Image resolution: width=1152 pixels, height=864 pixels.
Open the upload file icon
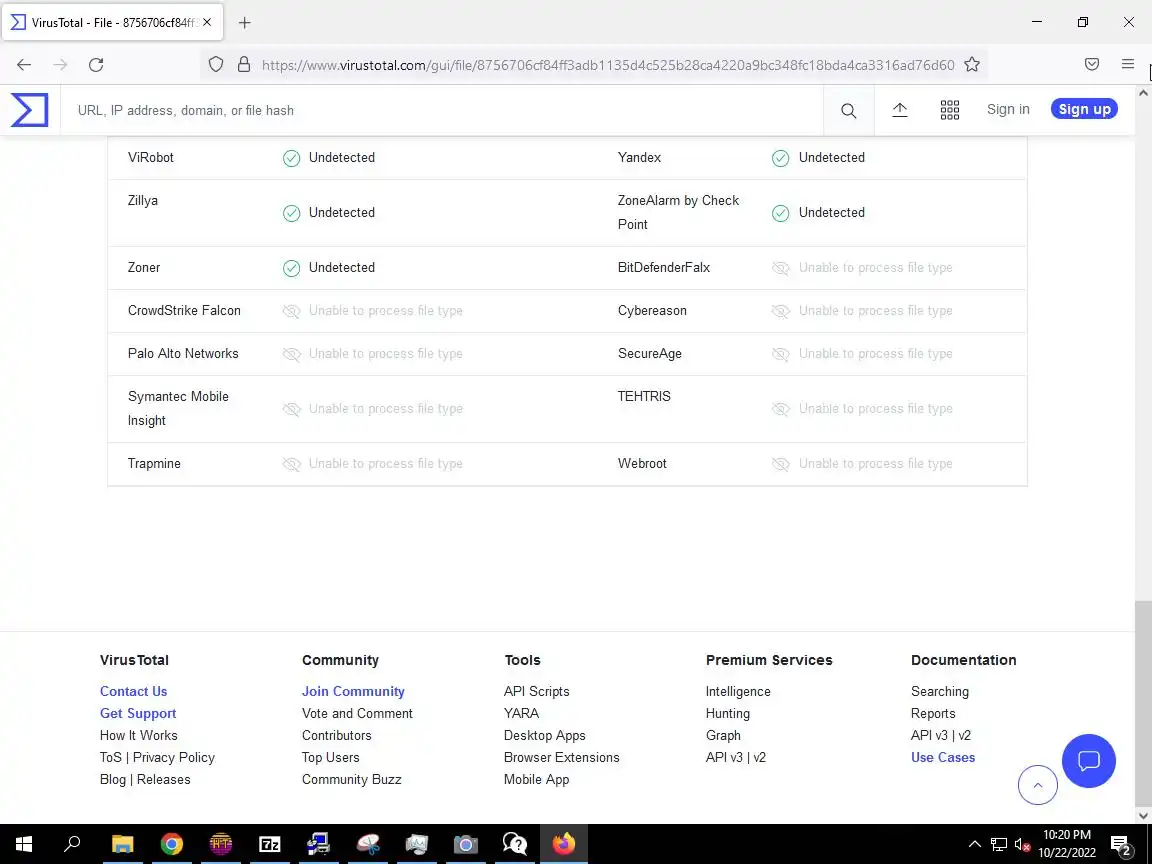900,110
